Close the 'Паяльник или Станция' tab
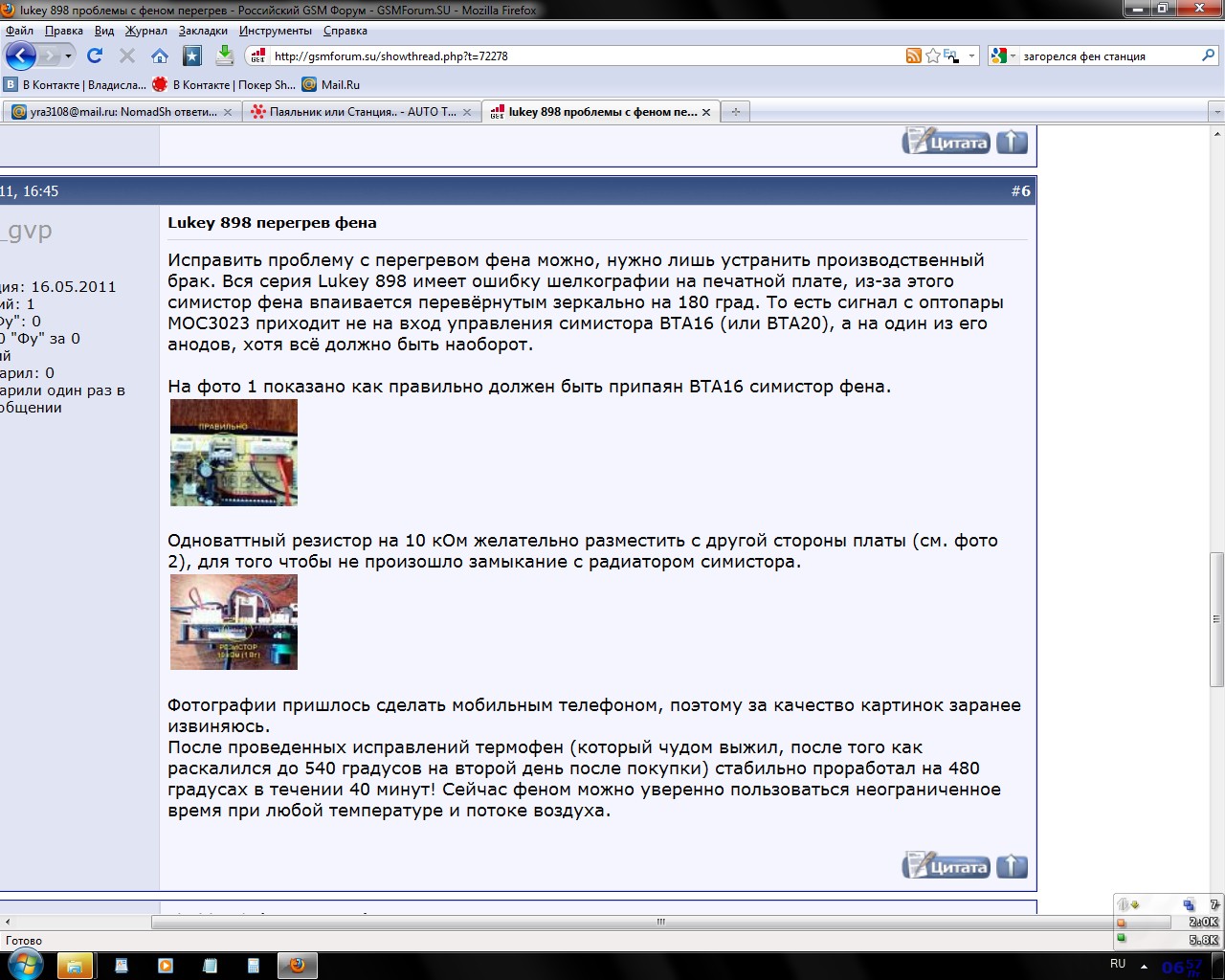Viewport: 1225px width, 980px height. [x=467, y=112]
